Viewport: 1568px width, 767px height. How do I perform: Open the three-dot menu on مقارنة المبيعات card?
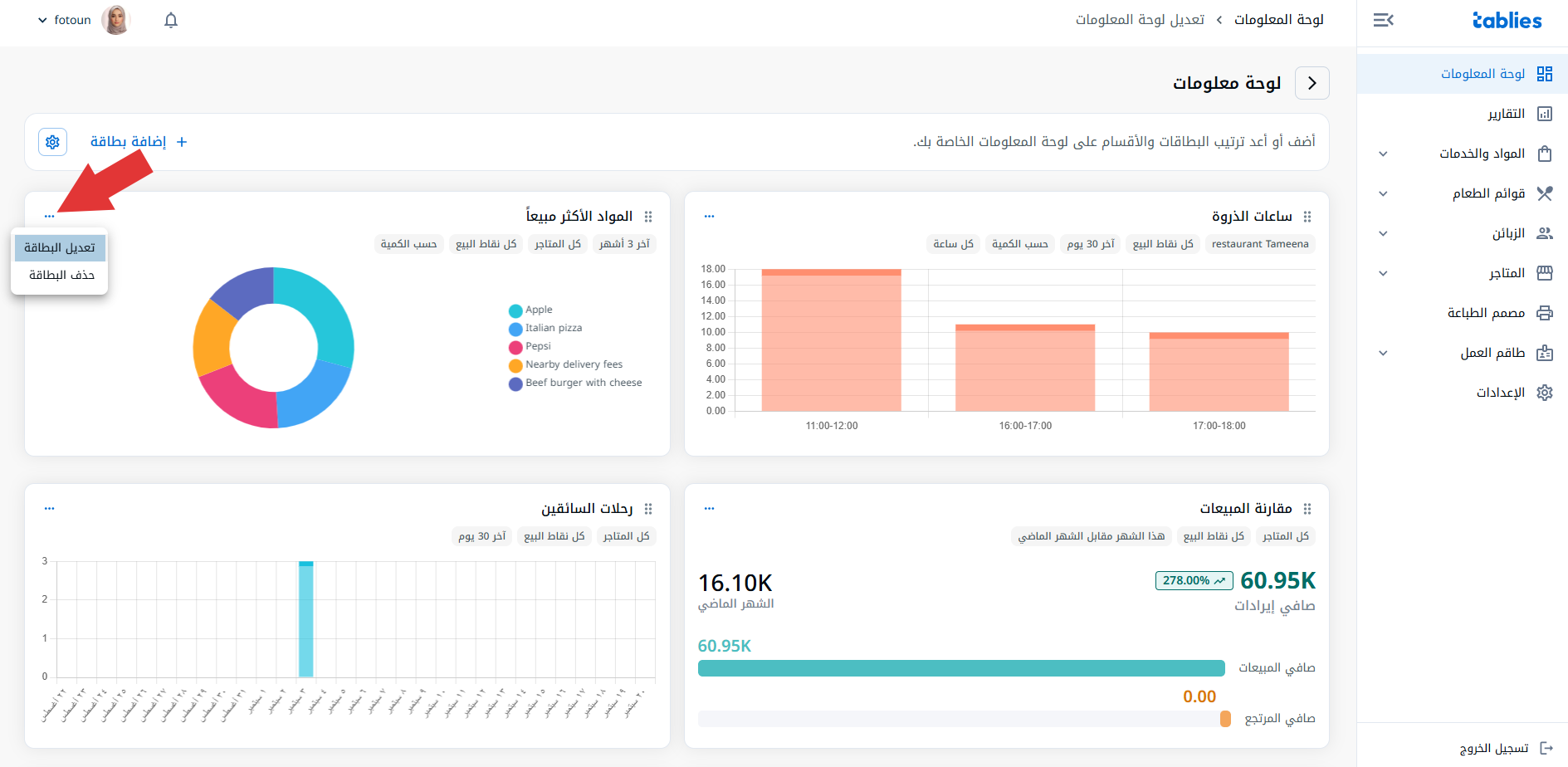click(709, 508)
